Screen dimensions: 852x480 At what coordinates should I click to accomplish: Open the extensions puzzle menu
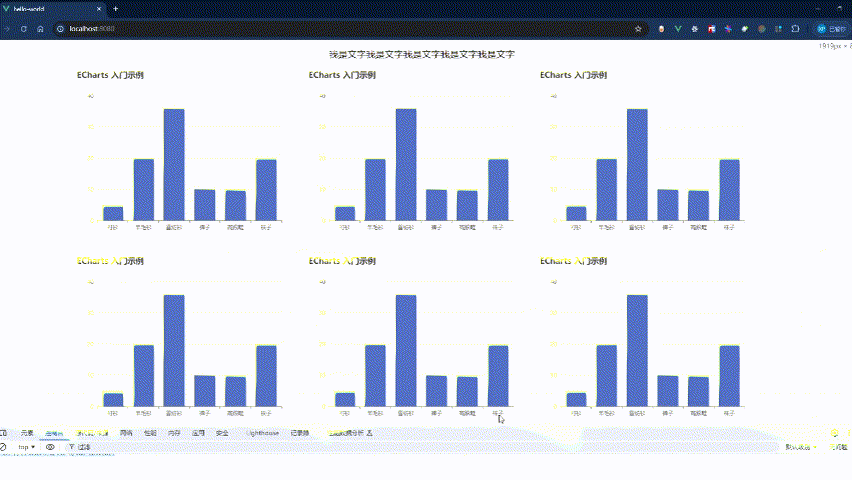tap(795, 29)
